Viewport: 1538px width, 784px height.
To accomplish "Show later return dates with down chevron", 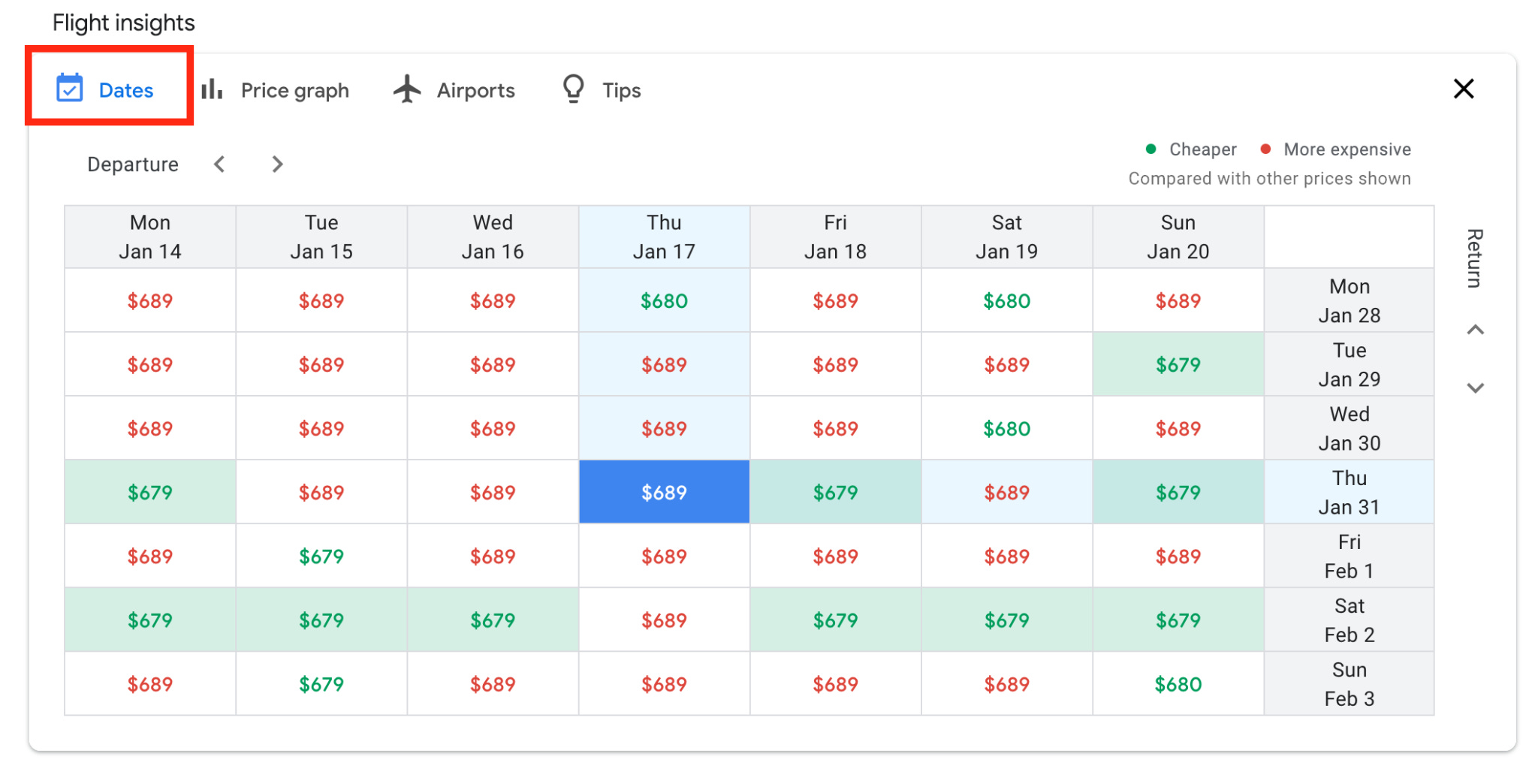I will point(1476,387).
